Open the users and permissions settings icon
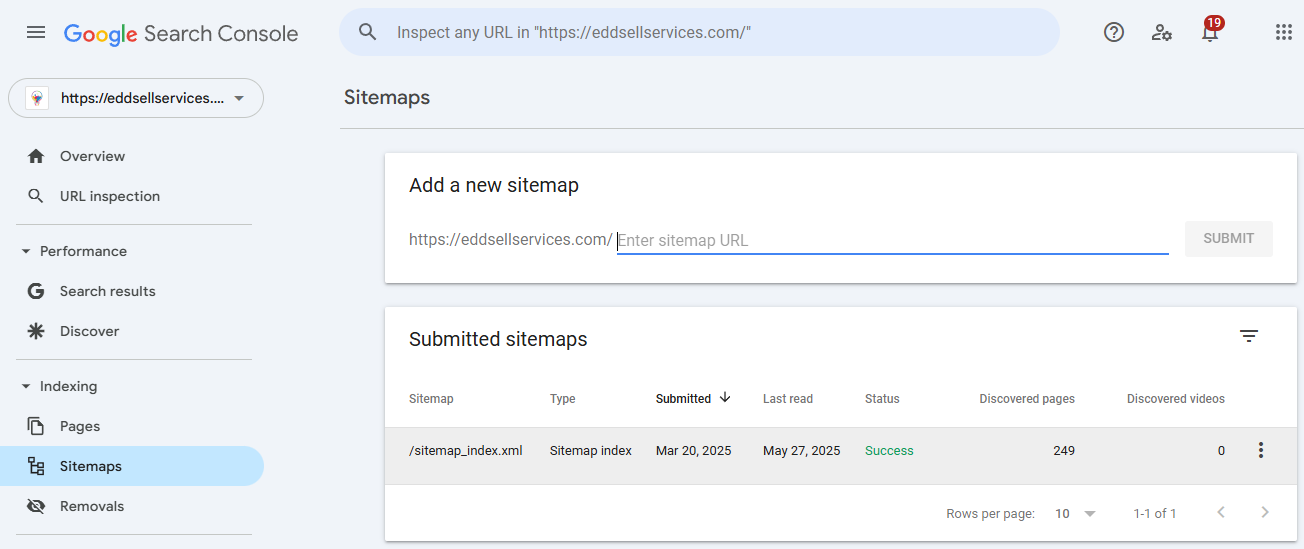 (x=1161, y=32)
